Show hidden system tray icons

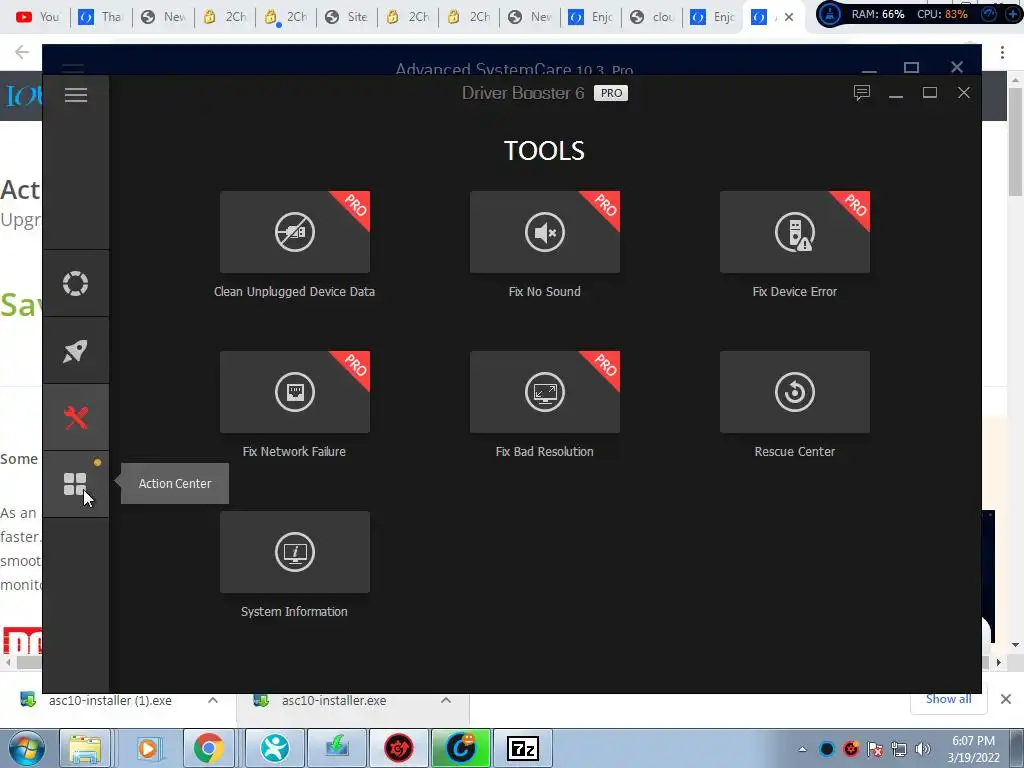coord(802,749)
